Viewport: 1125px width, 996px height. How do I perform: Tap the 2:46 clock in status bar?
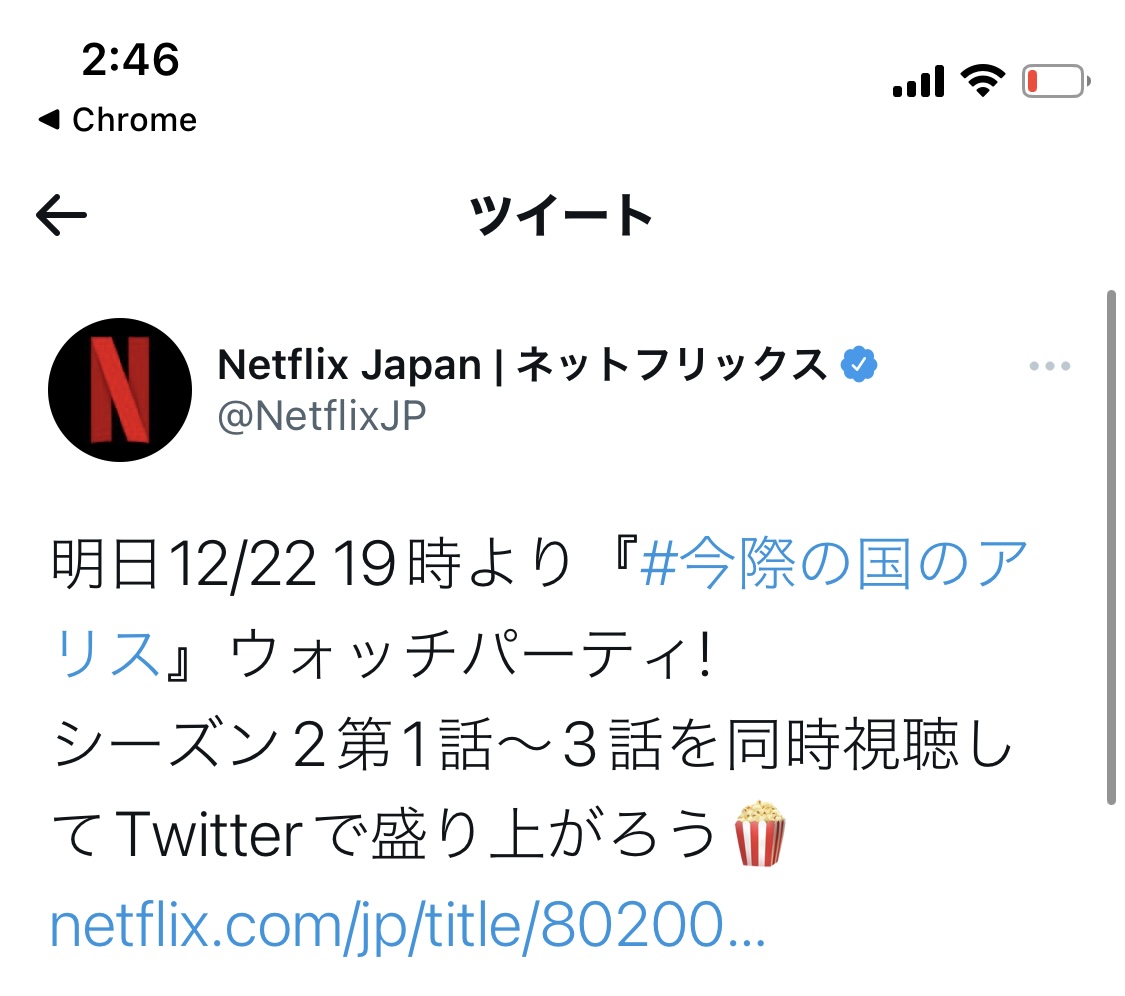[130, 60]
